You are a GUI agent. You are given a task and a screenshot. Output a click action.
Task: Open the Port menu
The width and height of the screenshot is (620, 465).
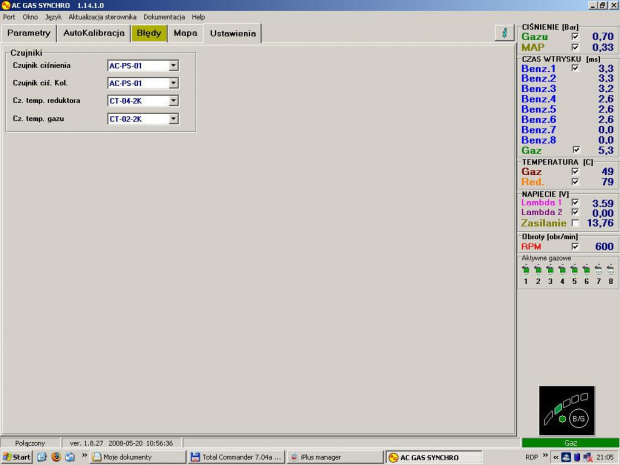pos(9,17)
